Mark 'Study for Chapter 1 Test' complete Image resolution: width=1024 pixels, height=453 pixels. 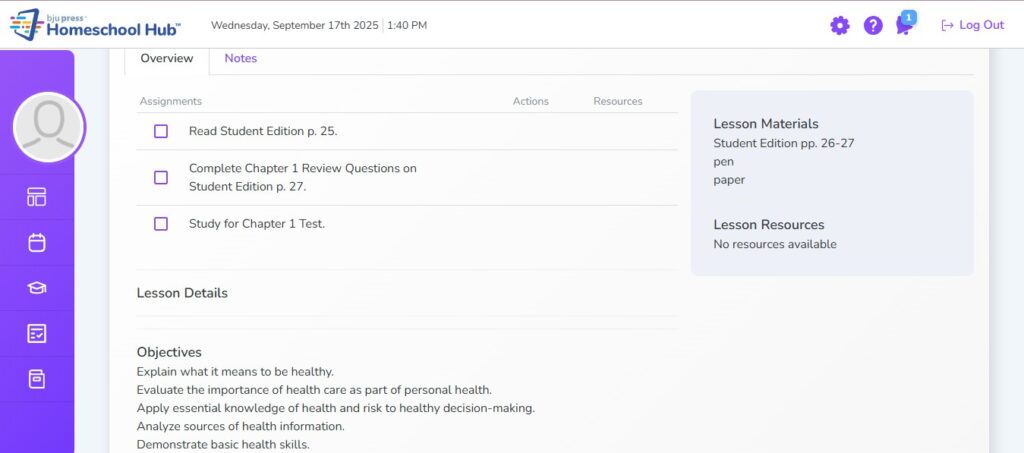click(x=161, y=224)
